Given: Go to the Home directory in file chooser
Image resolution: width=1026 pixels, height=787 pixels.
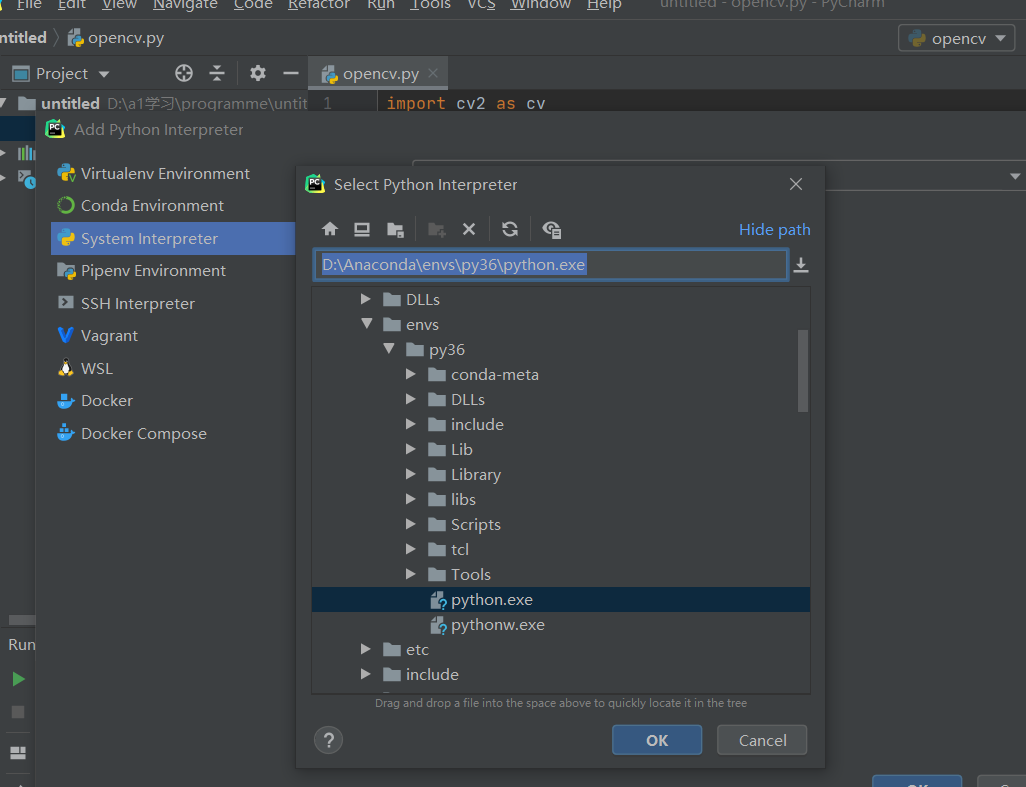Looking at the screenshot, I should pyautogui.click(x=330, y=229).
